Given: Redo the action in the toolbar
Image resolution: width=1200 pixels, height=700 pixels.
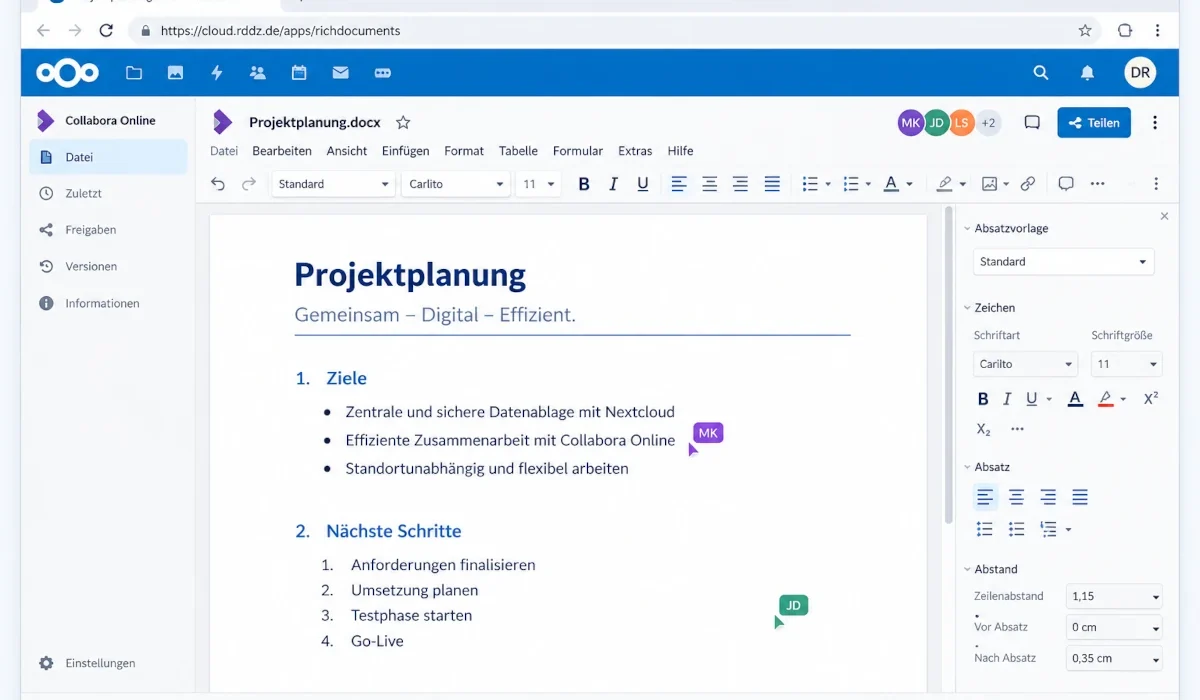Looking at the screenshot, I should point(249,184).
